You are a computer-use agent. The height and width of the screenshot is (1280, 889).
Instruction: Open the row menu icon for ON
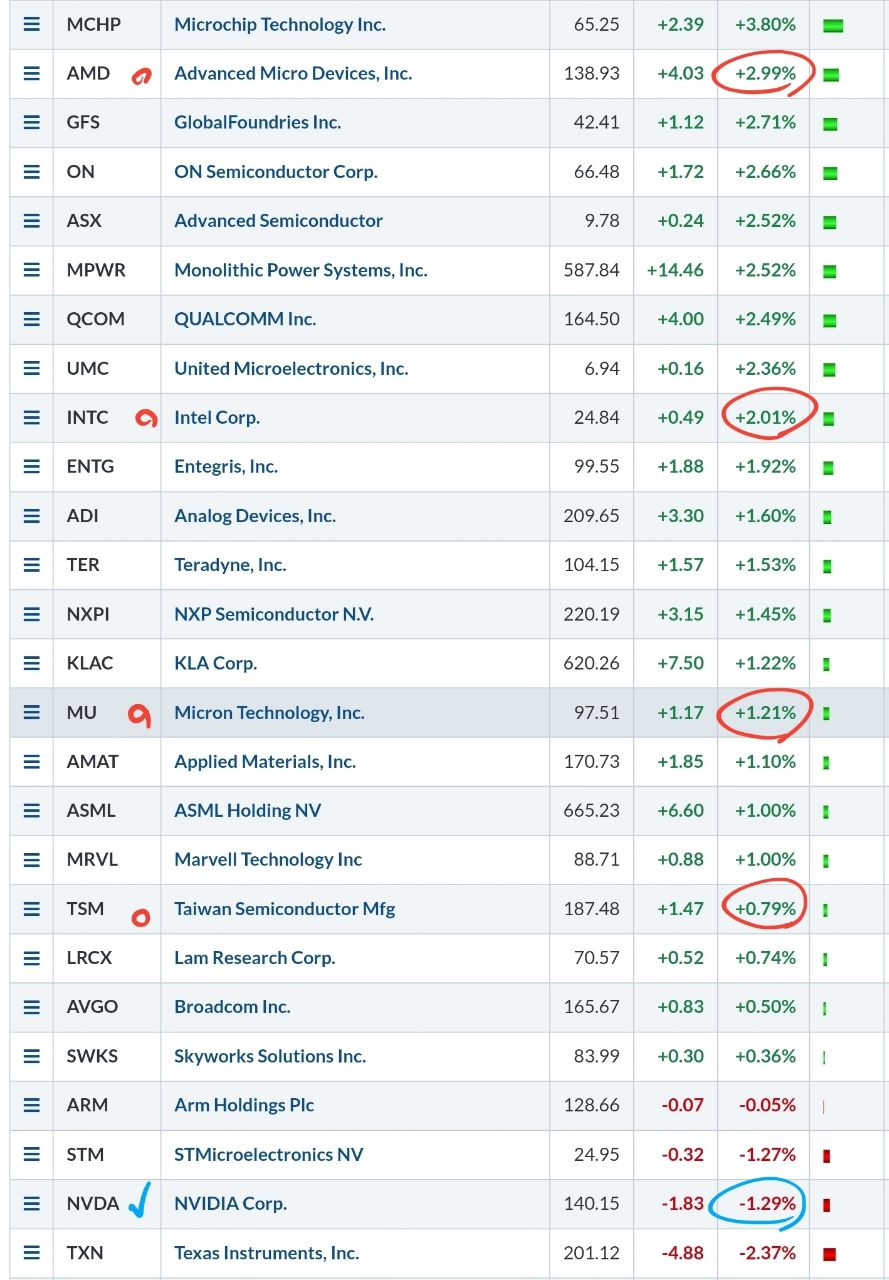[32, 172]
